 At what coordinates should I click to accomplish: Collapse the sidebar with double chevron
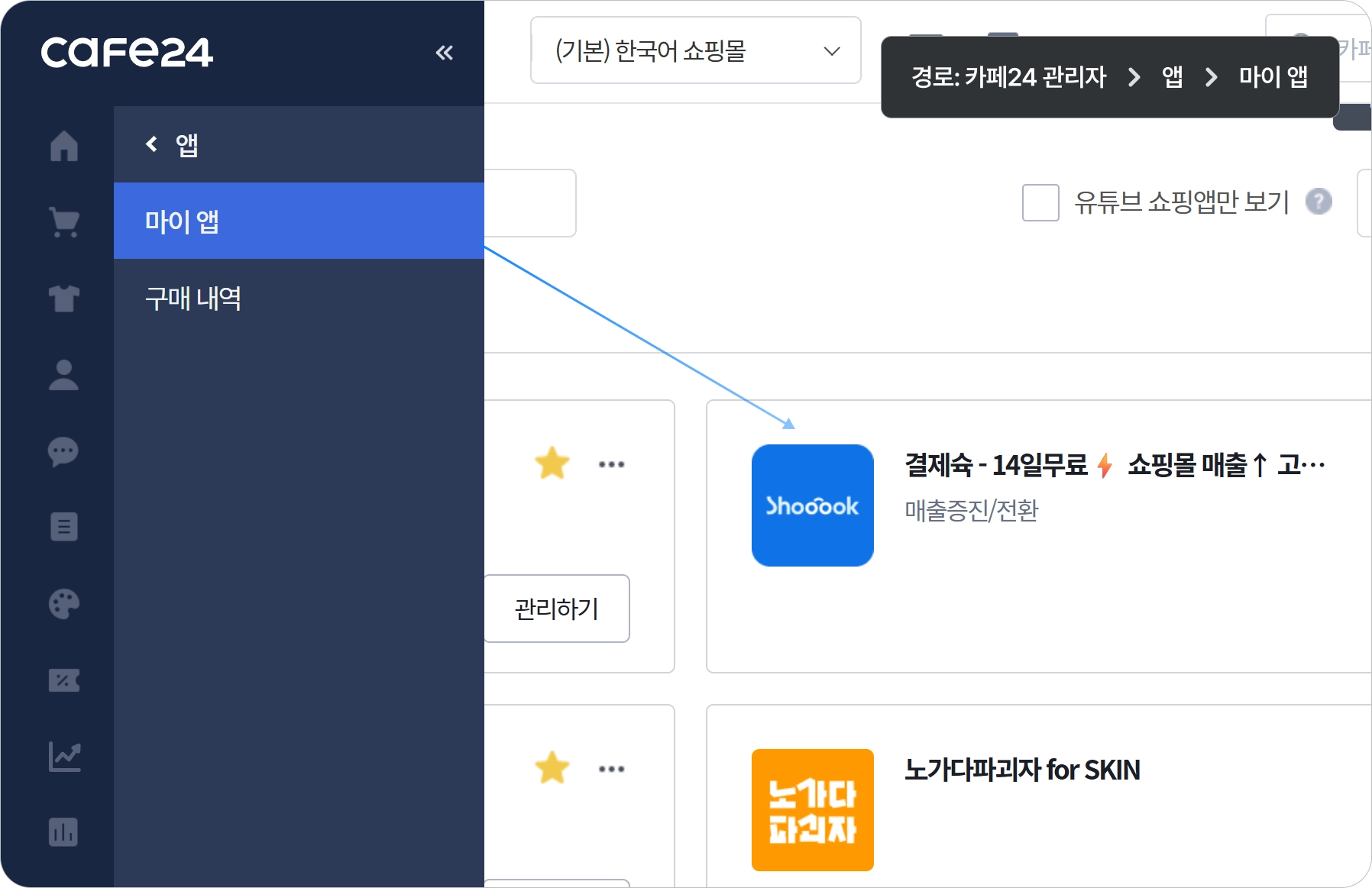(x=444, y=53)
